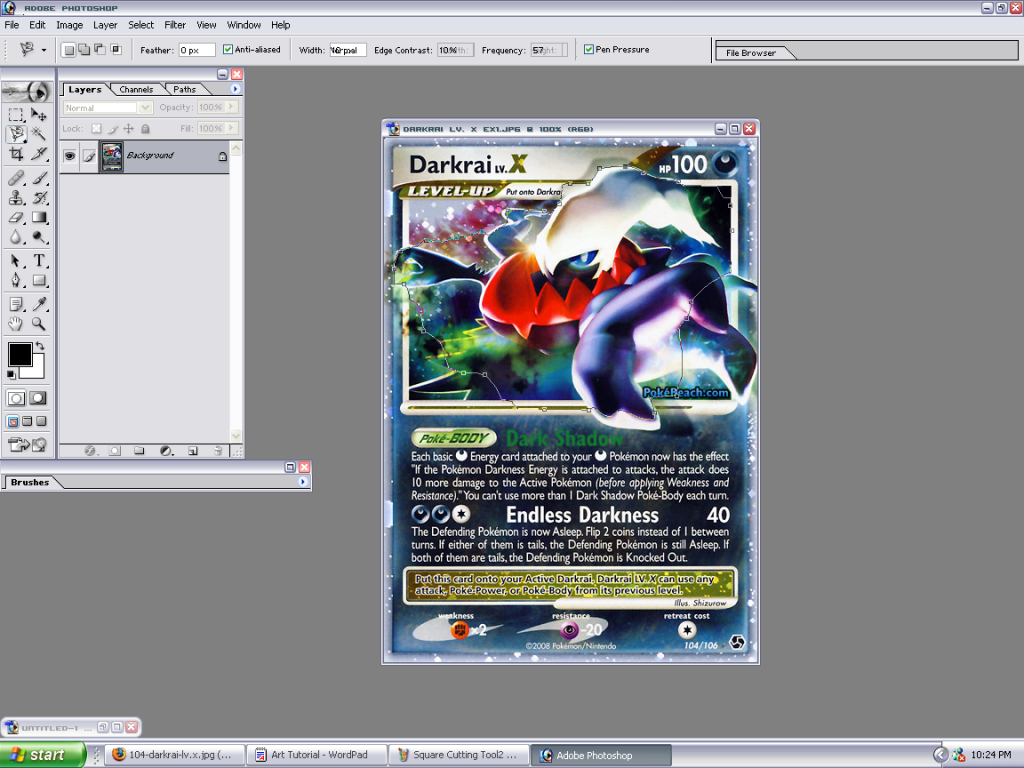Click the foreground color swatch
Screen dimensions: 1024x768
20,354
